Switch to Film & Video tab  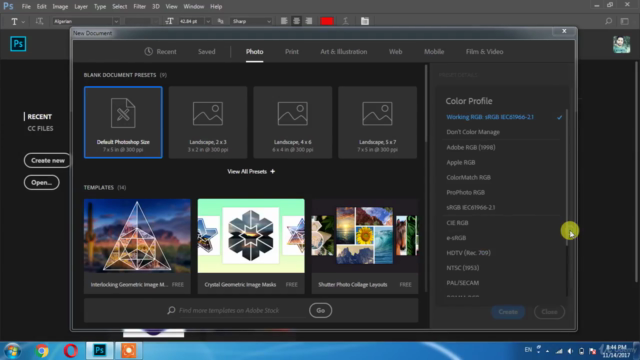click(x=484, y=52)
